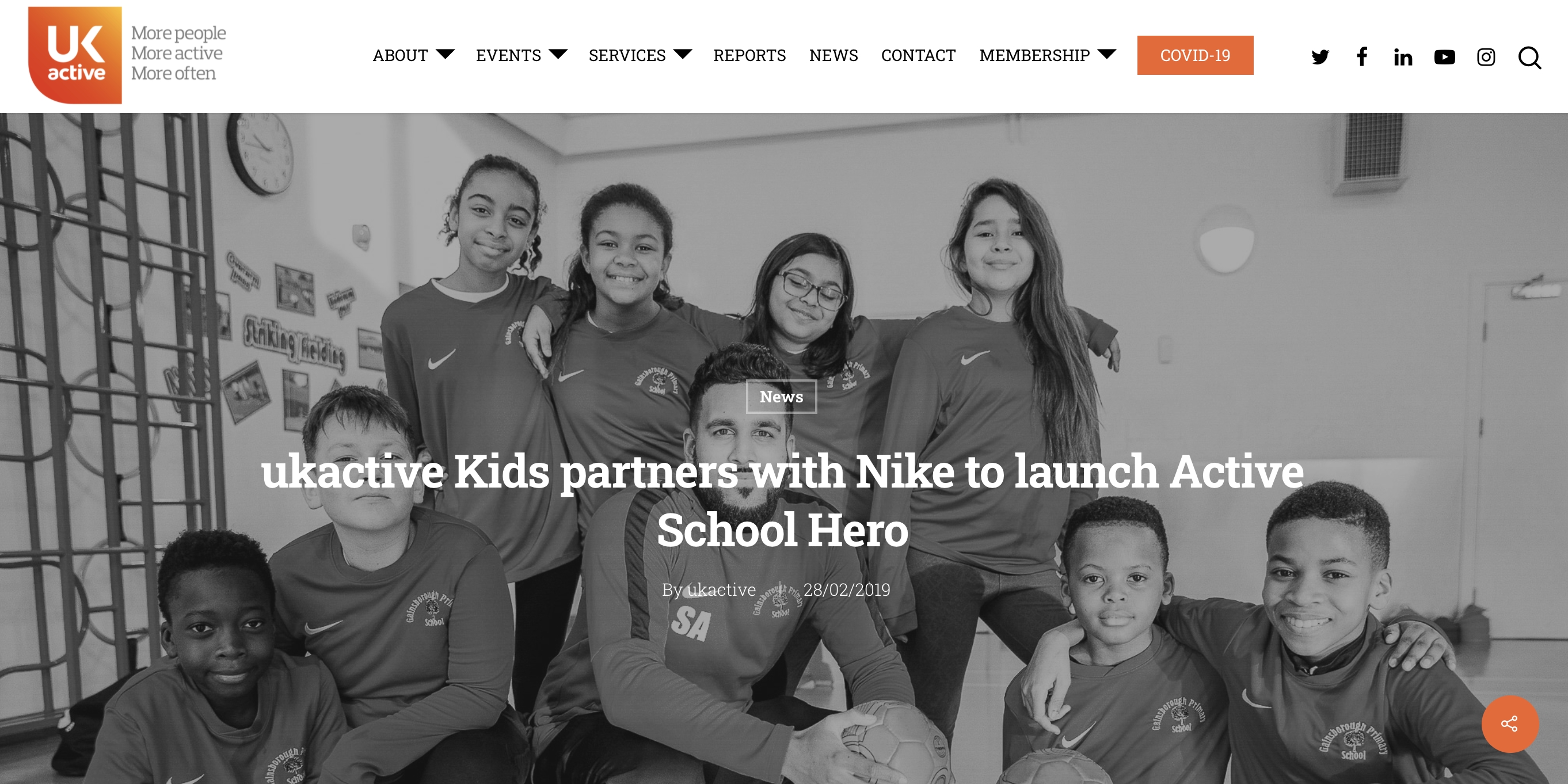Screen dimensions: 1568x784
Task: Open the ukactive Twitter page icon
Action: coord(1320,56)
